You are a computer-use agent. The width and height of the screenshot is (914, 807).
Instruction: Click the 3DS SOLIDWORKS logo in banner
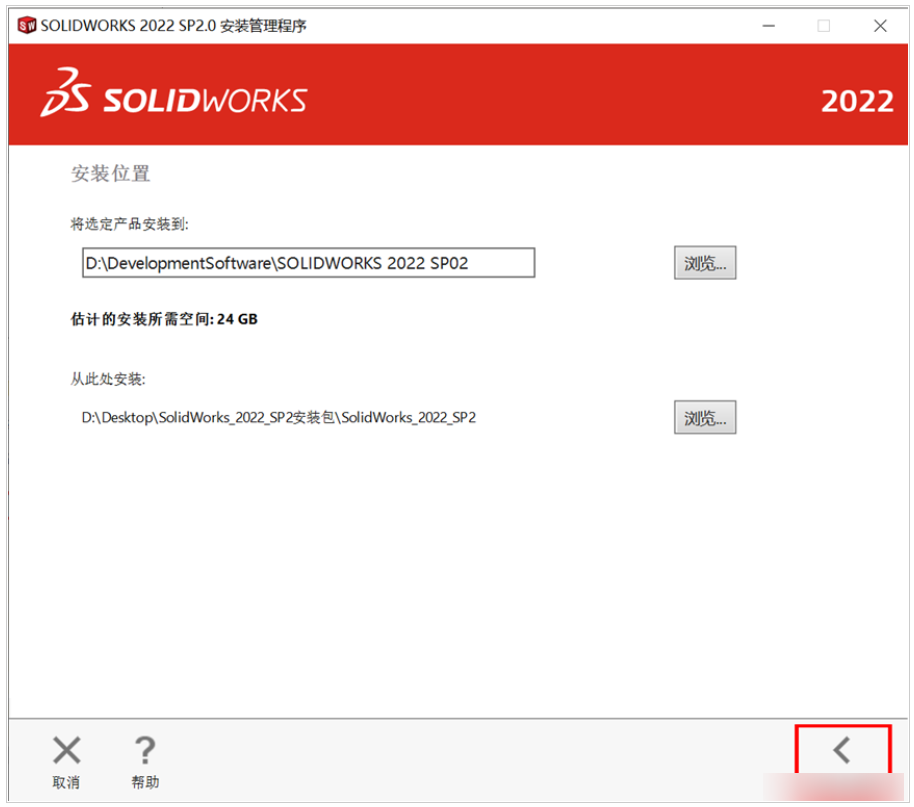[174, 94]
